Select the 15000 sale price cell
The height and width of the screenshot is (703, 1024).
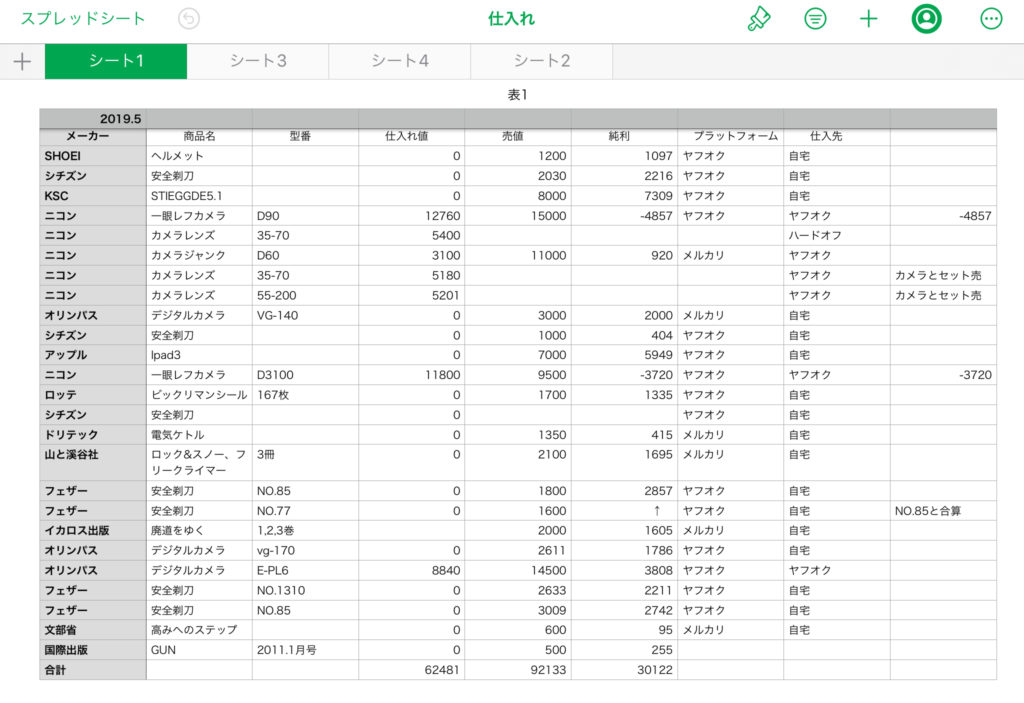tap(518, 216)
